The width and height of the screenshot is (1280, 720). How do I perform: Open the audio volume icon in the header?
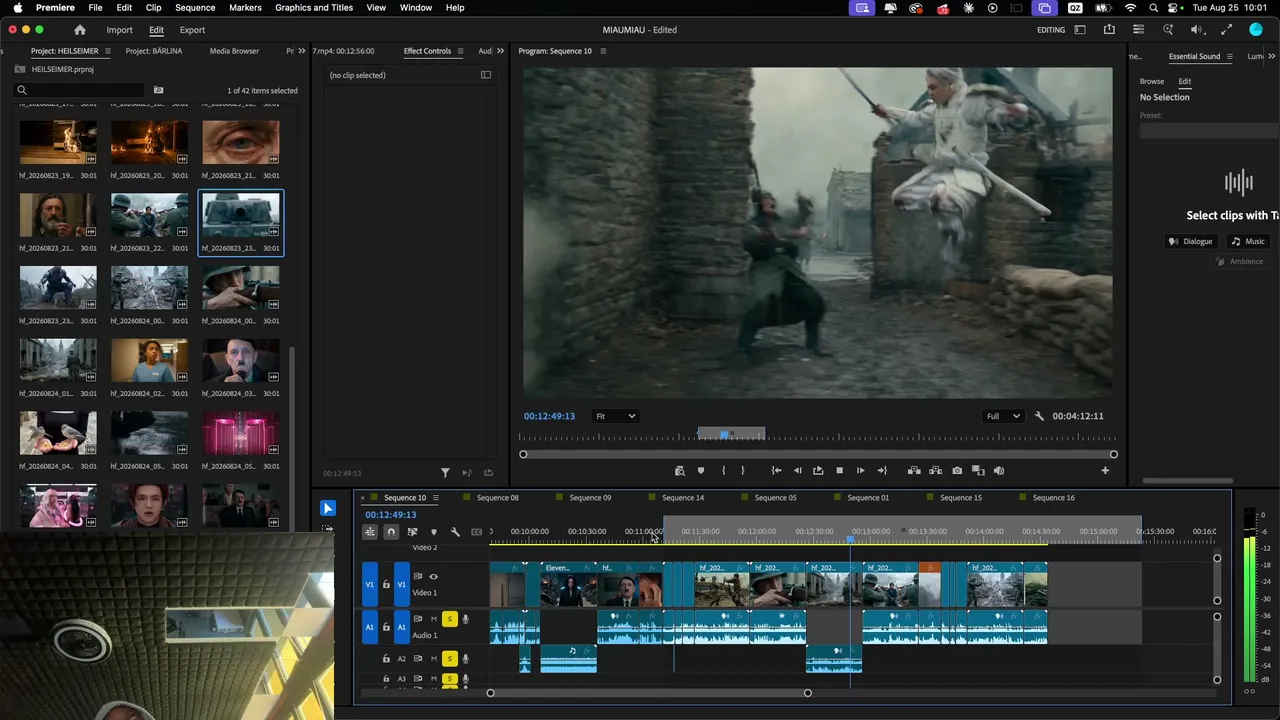(x=1197, y=30)
